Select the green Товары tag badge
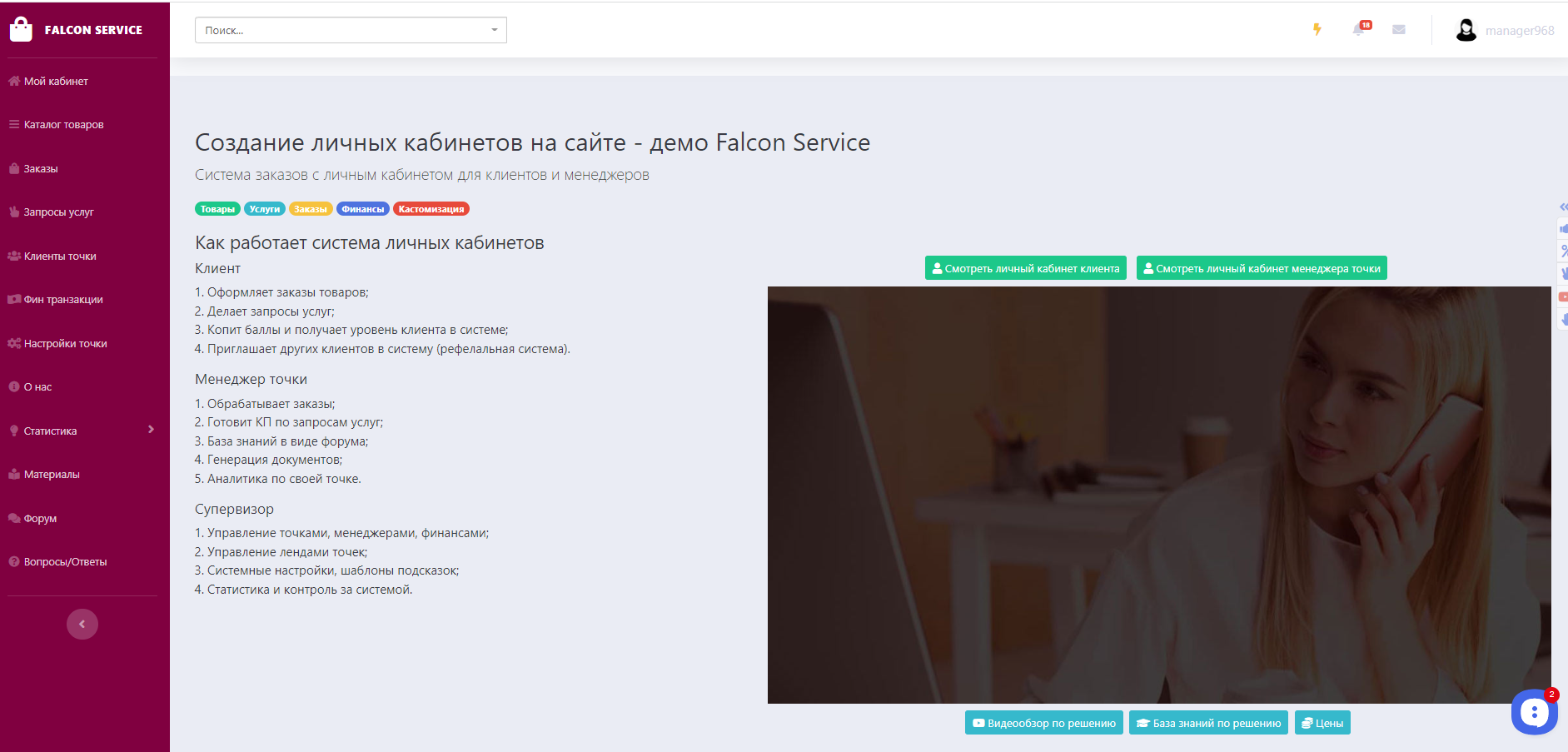Viewport: 1568px width, 752px height. pos(217,209)
